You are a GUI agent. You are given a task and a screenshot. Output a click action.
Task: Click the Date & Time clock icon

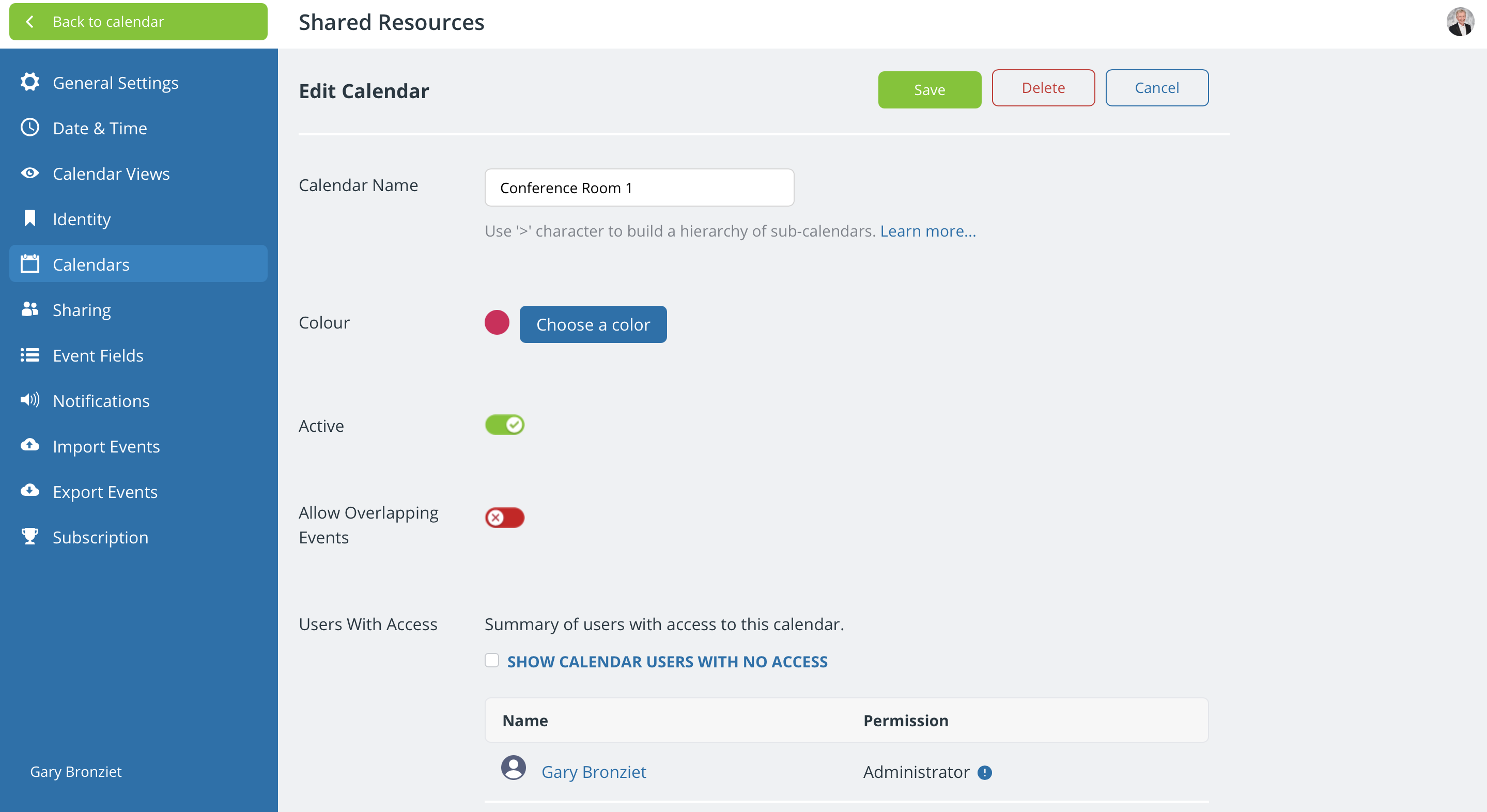pos(30,128)
